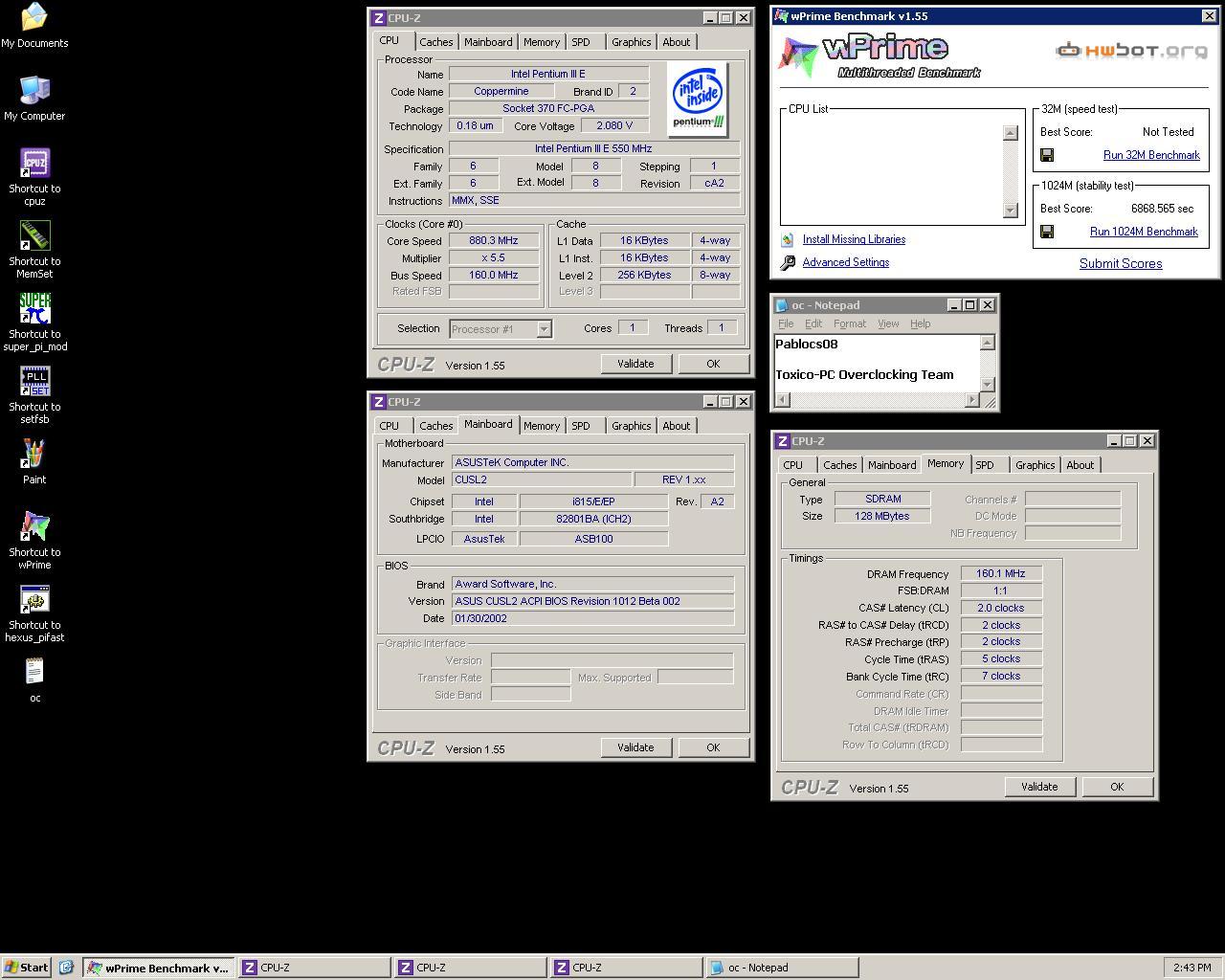1225x980 pixels.
Task: Click Notepad vertical scrollbar down arrow
Action: click(988, 384)
